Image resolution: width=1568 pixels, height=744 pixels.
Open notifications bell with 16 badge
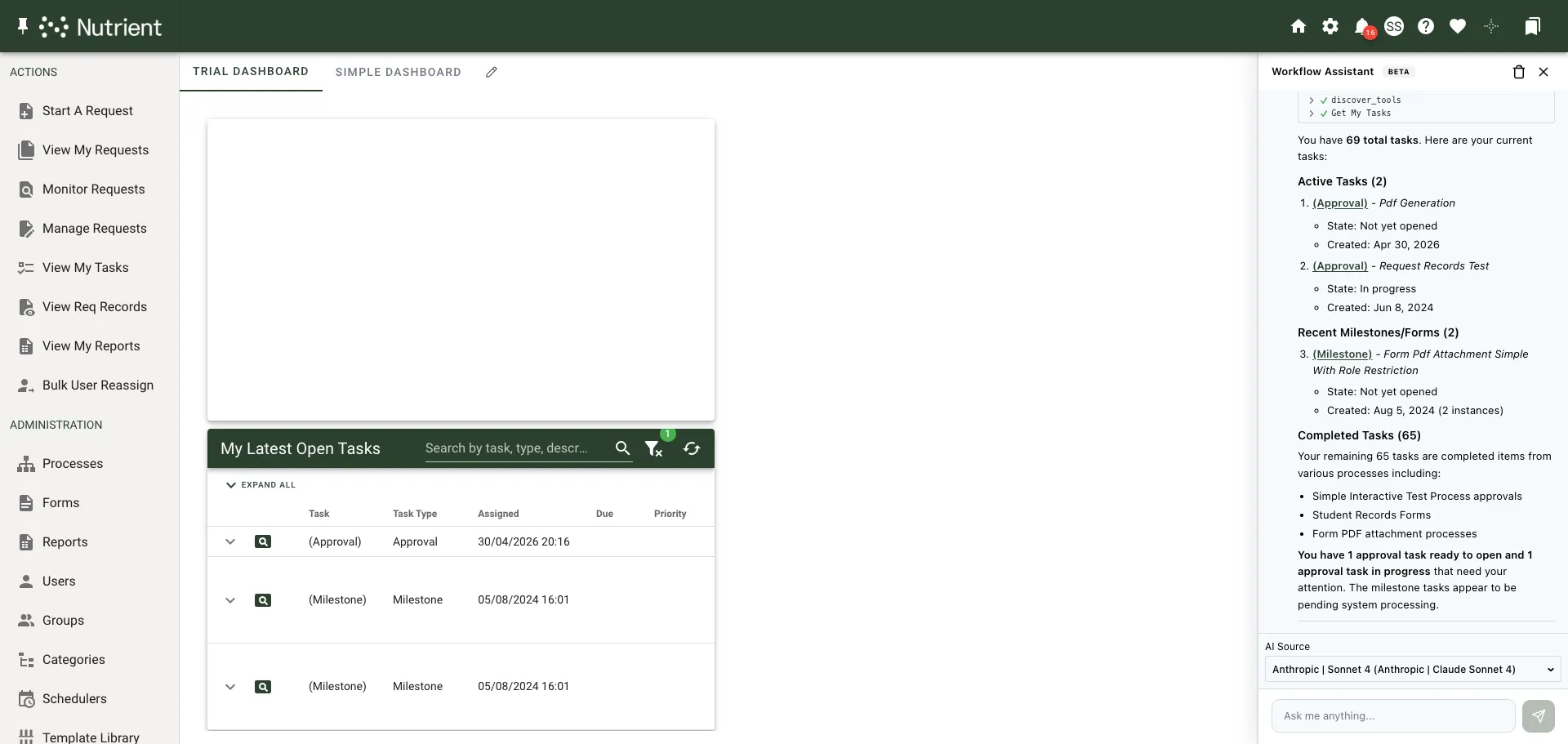[1362, 27]
